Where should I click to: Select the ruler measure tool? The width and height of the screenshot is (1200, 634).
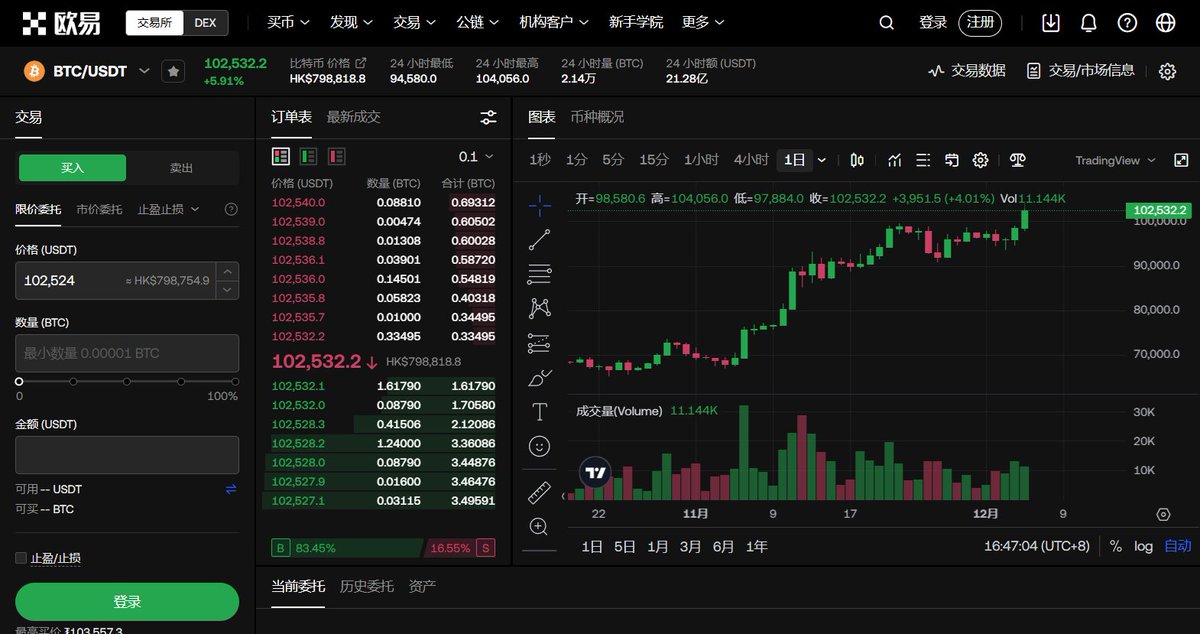[540, 491]
